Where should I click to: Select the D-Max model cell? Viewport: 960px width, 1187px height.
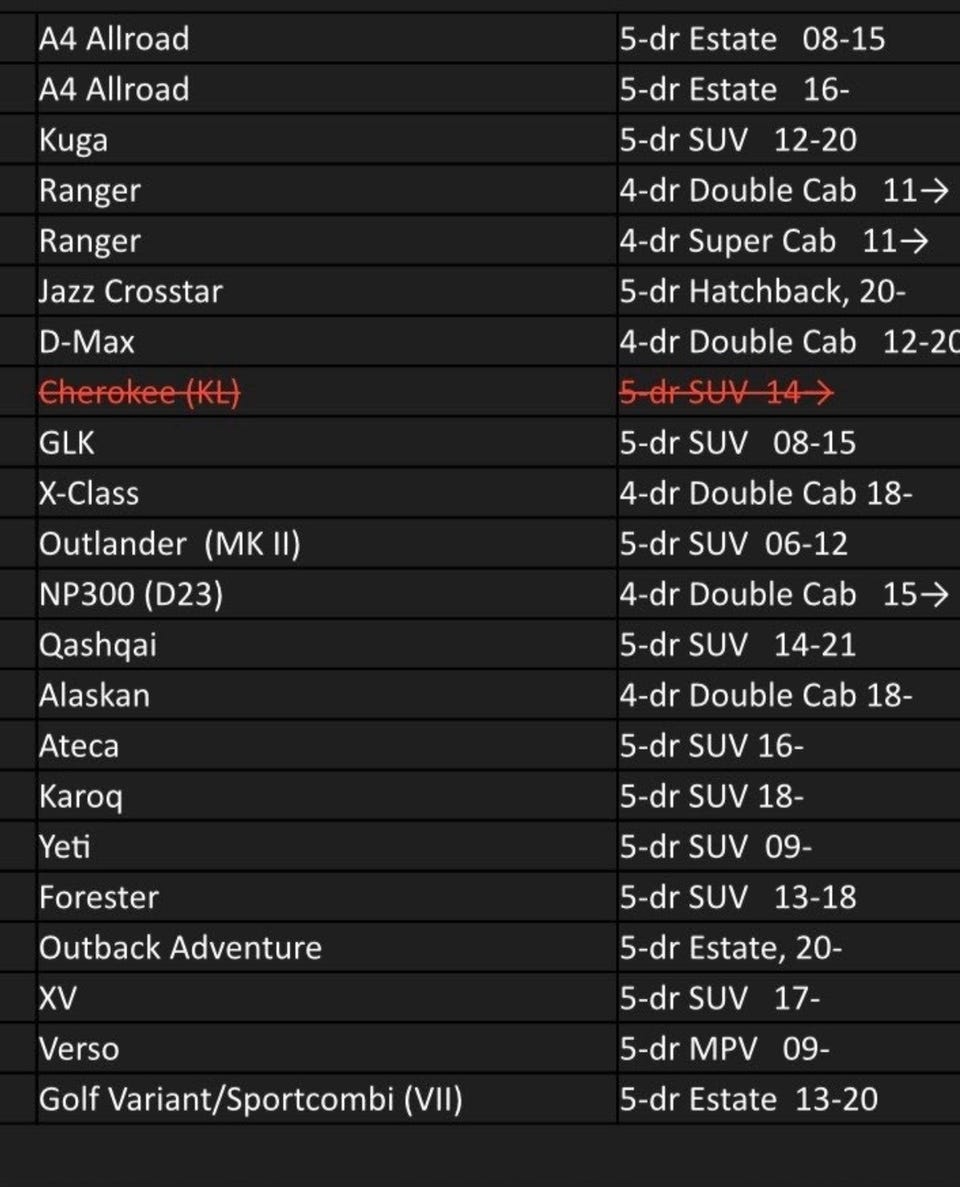[87, 342]
